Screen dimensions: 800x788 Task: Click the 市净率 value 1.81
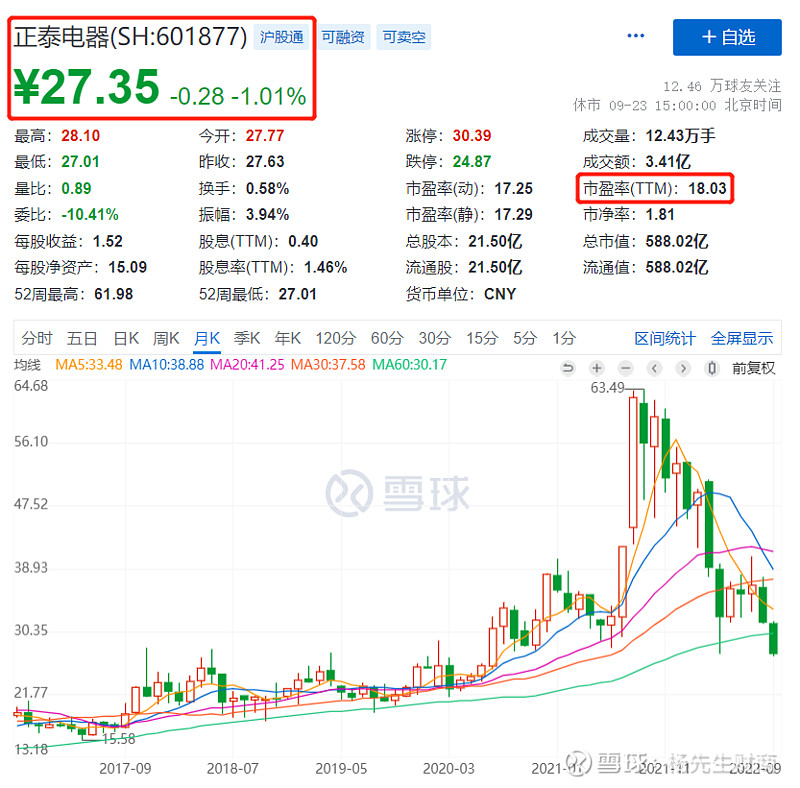(660, 214)
